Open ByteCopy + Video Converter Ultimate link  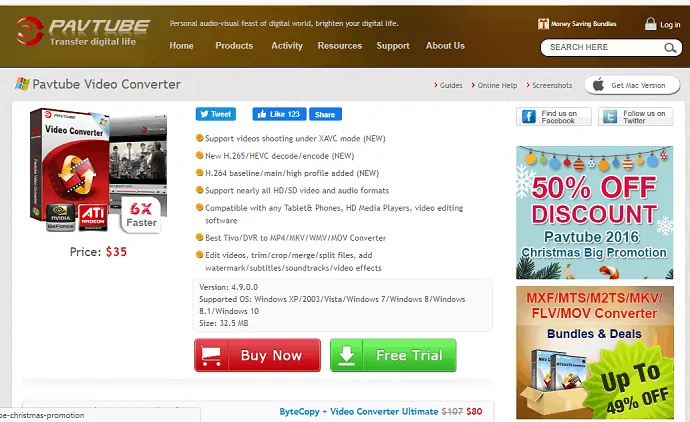pyautogui.click(x=359, y=411)
